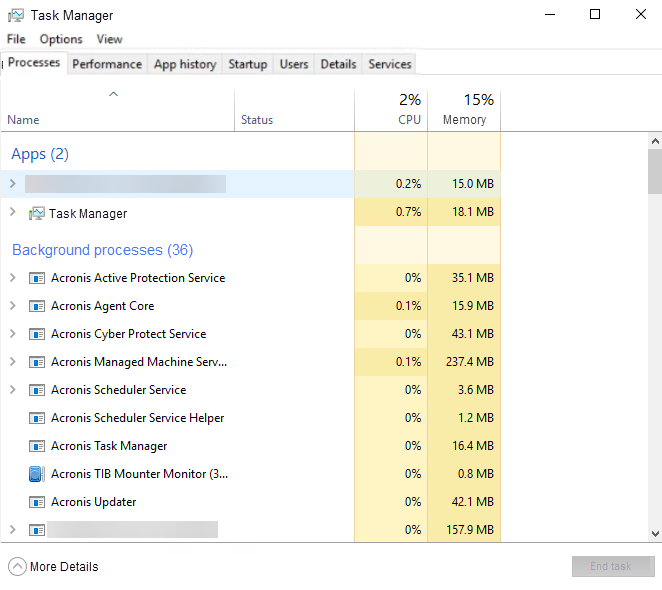This screenshot has height=590, width=662.
Task: Open the File menu
Action: (16, 39)
